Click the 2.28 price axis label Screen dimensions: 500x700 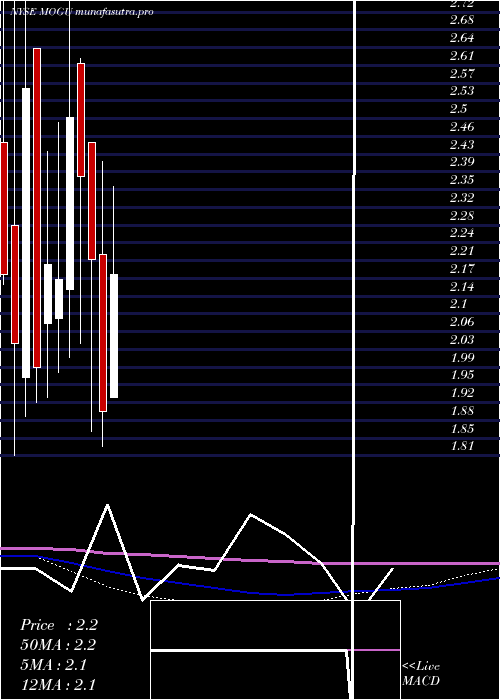click(462, 216)
